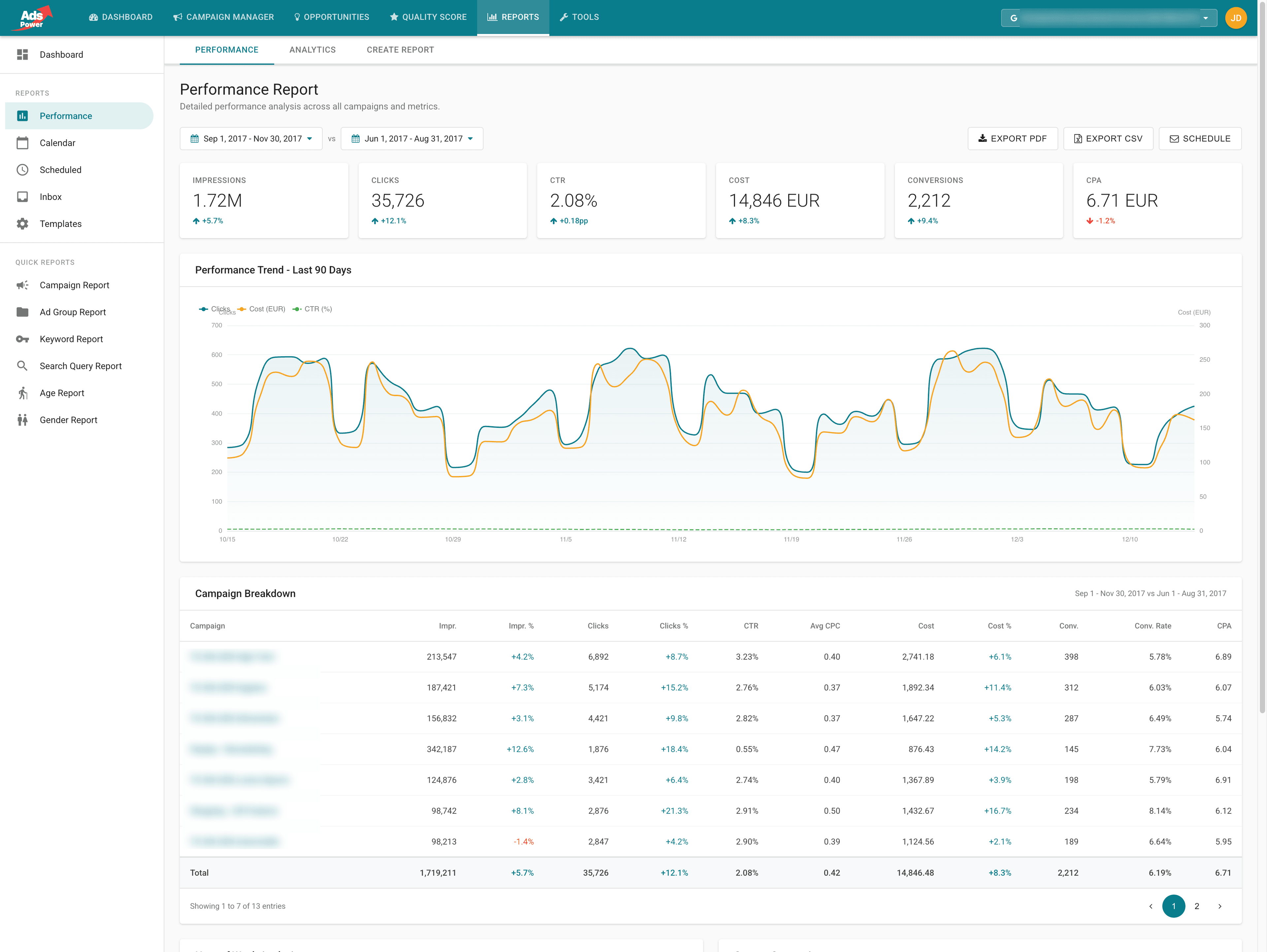The image size is (1267, 952).
Task: Open the Quality Score section
Action: pos(428,17)
